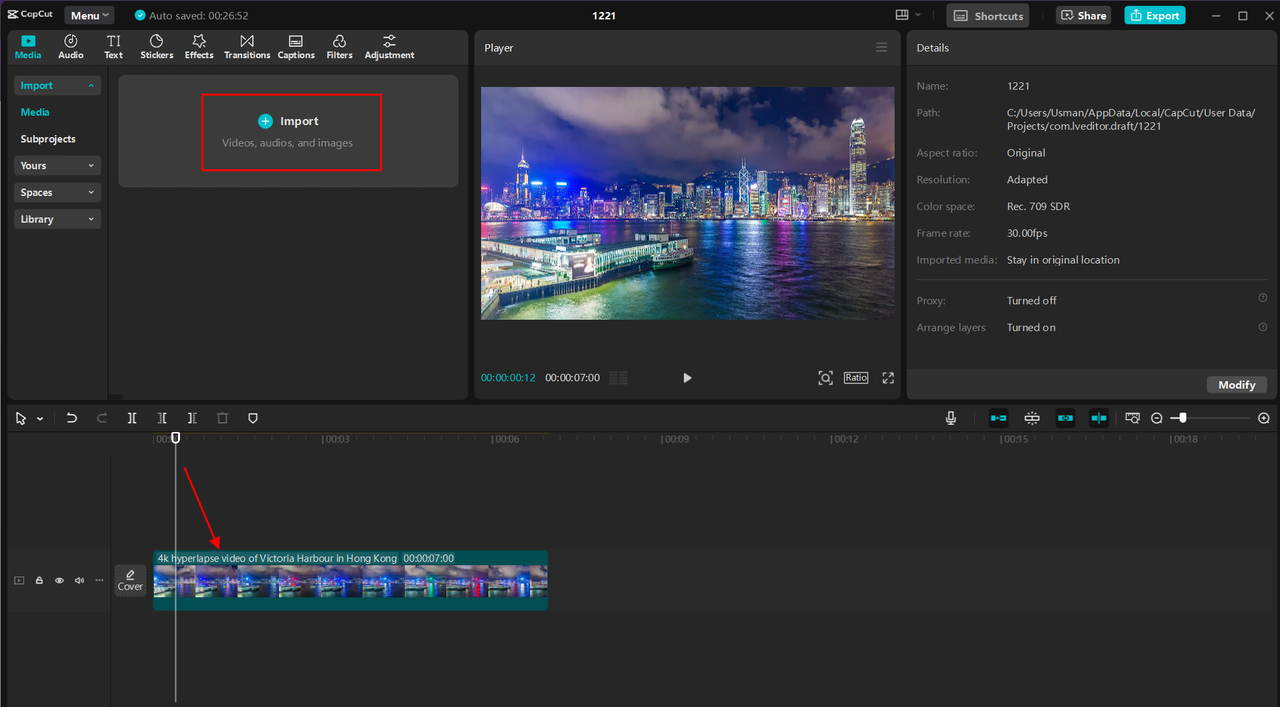Select the Media top tab

click(x=28, y=46)
